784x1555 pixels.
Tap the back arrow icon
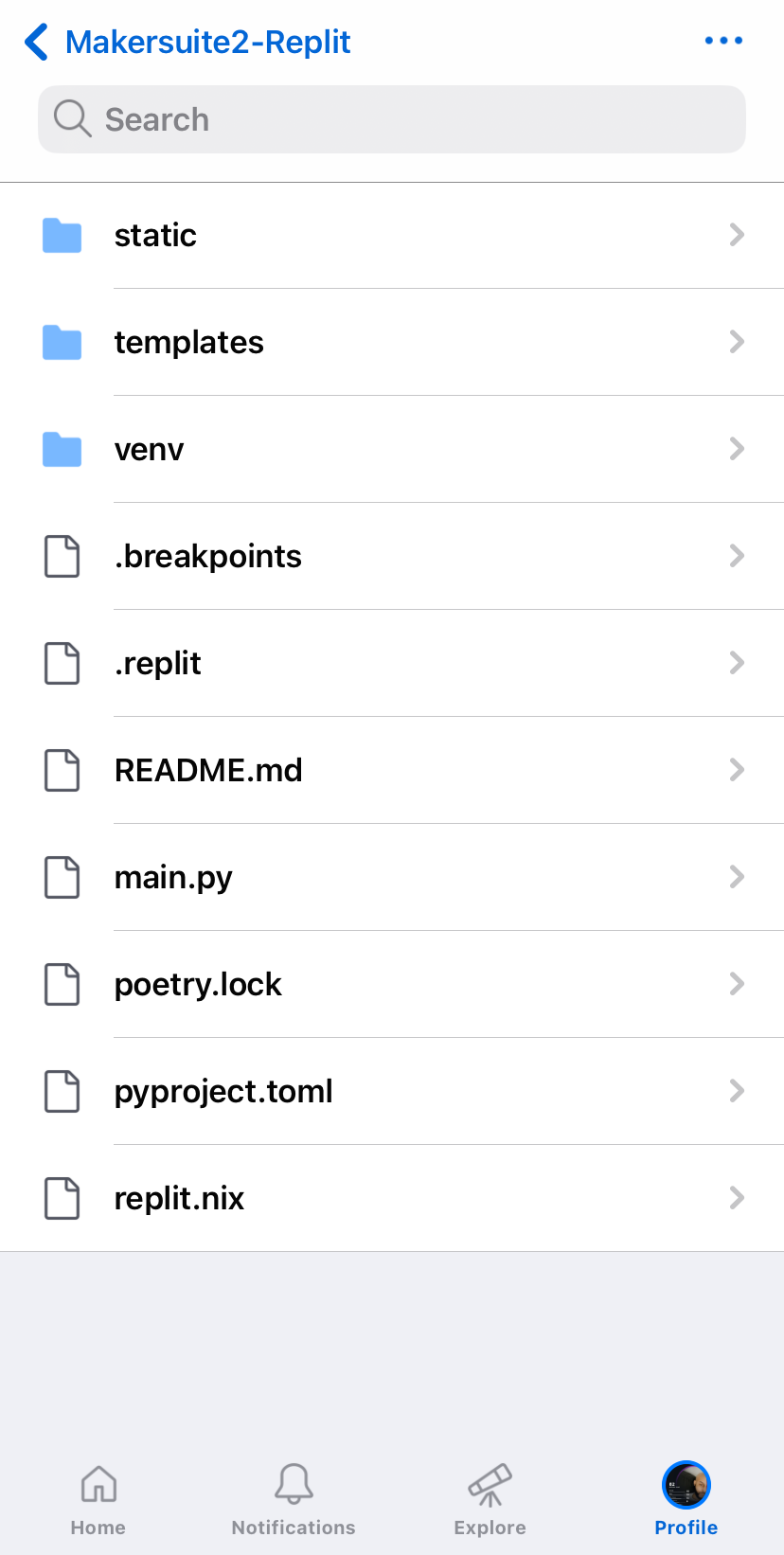(36, 42)
